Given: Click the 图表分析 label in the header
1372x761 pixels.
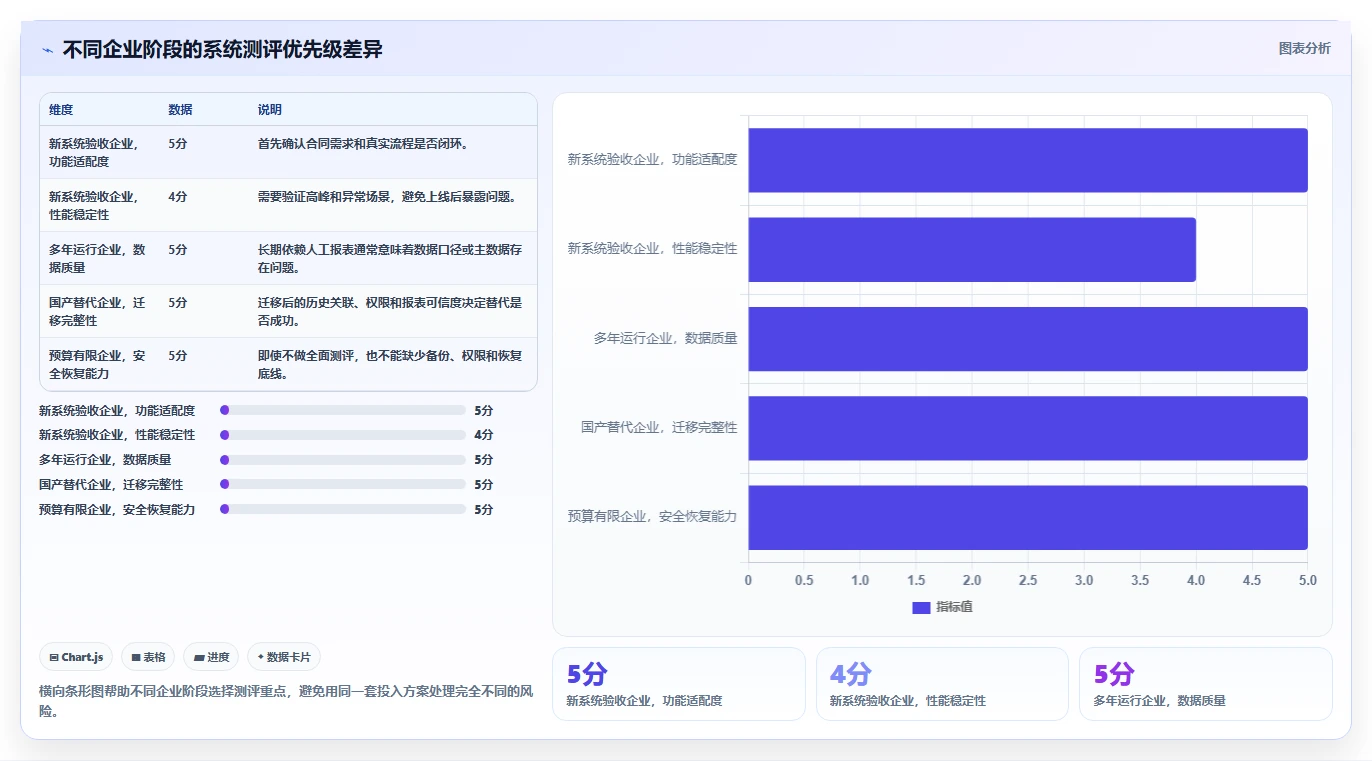Looking at the screenshot, I should click(1304, 48).
